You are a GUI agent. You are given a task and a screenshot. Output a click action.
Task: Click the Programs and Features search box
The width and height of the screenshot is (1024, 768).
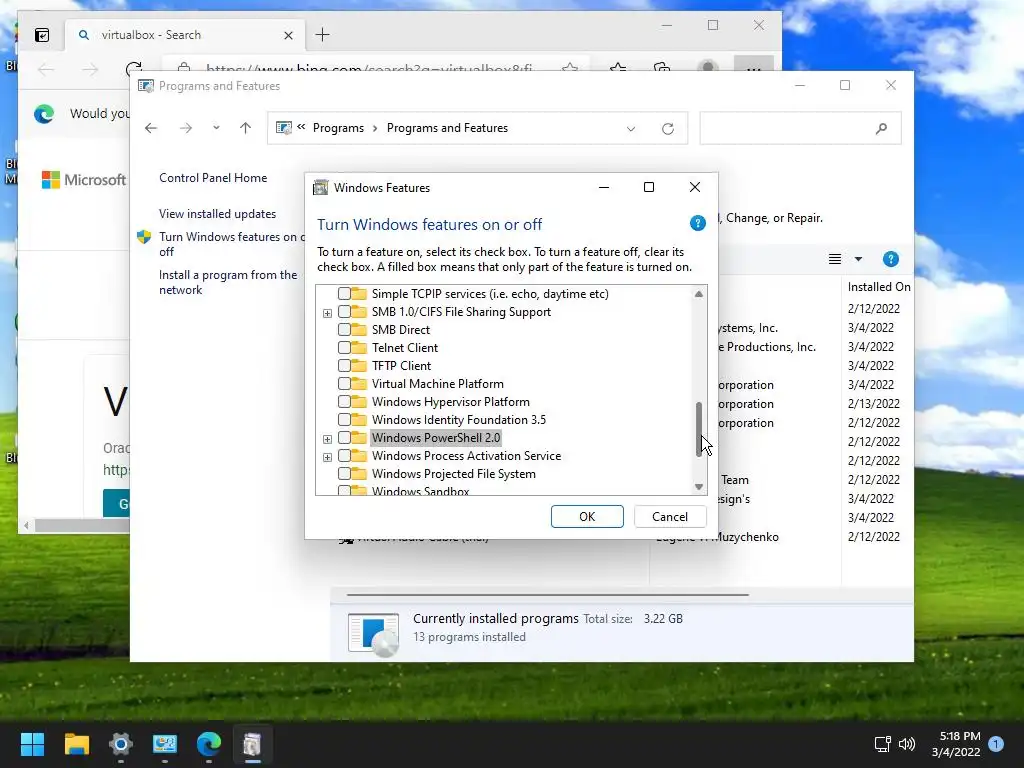point(801,129)
